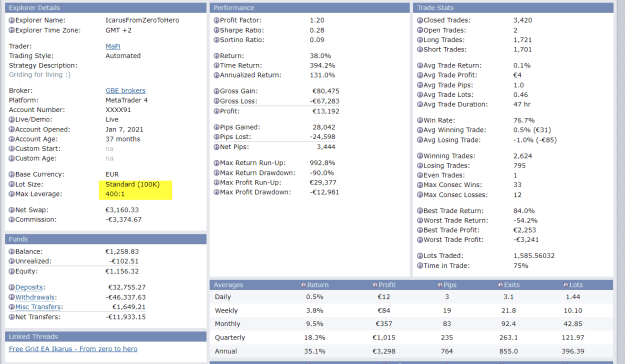Click the info icon beside Max Return Drawdown
The width and height of the screenshot is (625, 364).
216,173
